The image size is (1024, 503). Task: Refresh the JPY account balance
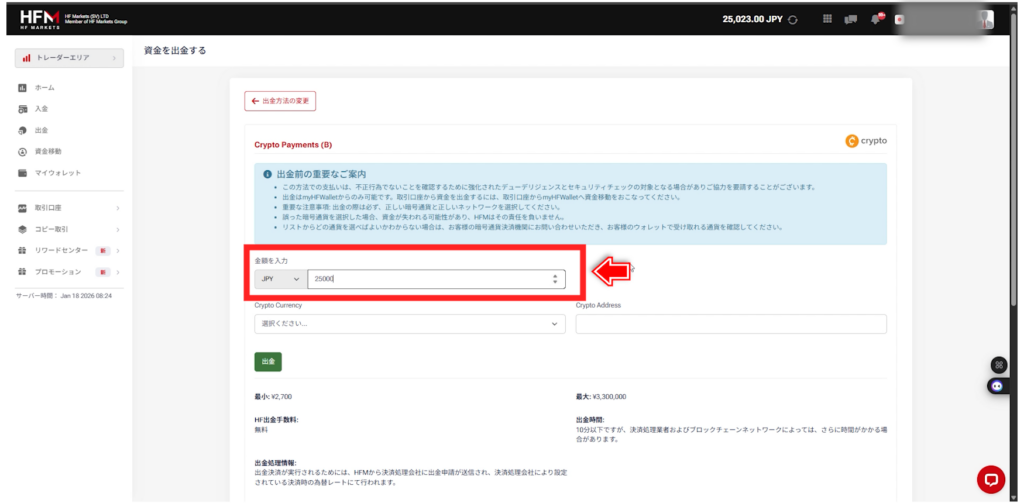pos(793,19)
